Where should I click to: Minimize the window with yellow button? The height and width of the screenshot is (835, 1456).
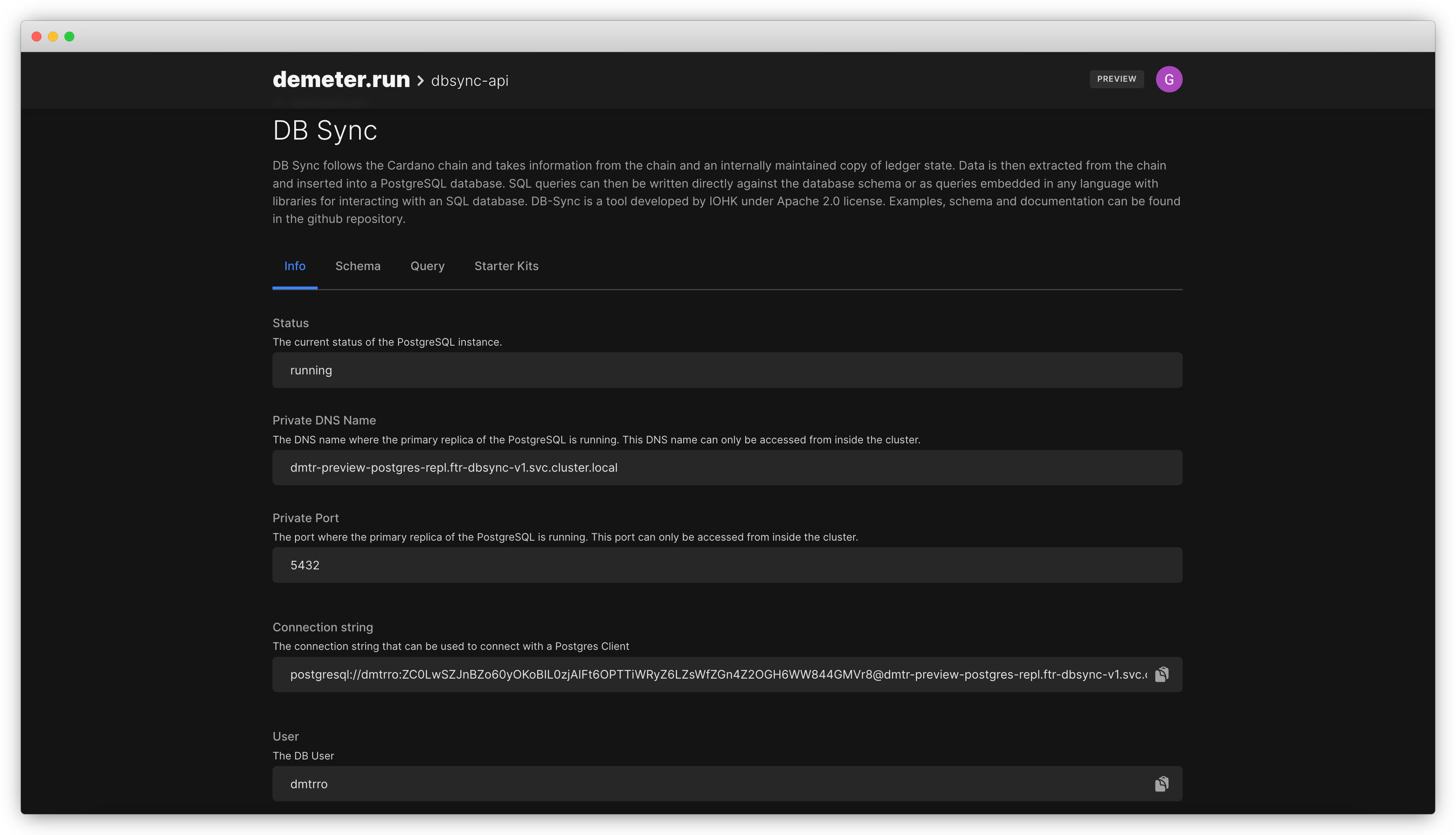coord(53,37)
